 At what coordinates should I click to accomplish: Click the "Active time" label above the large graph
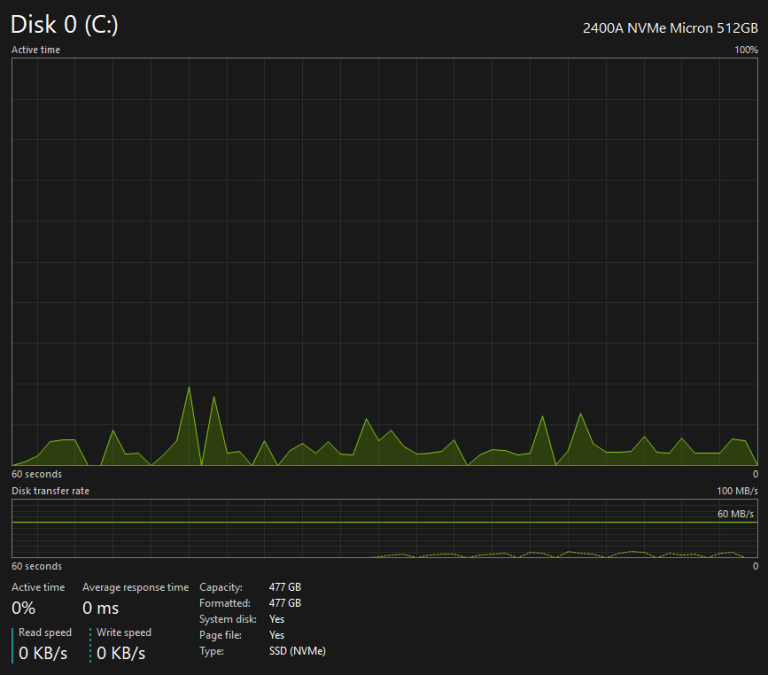click(35, 49)
